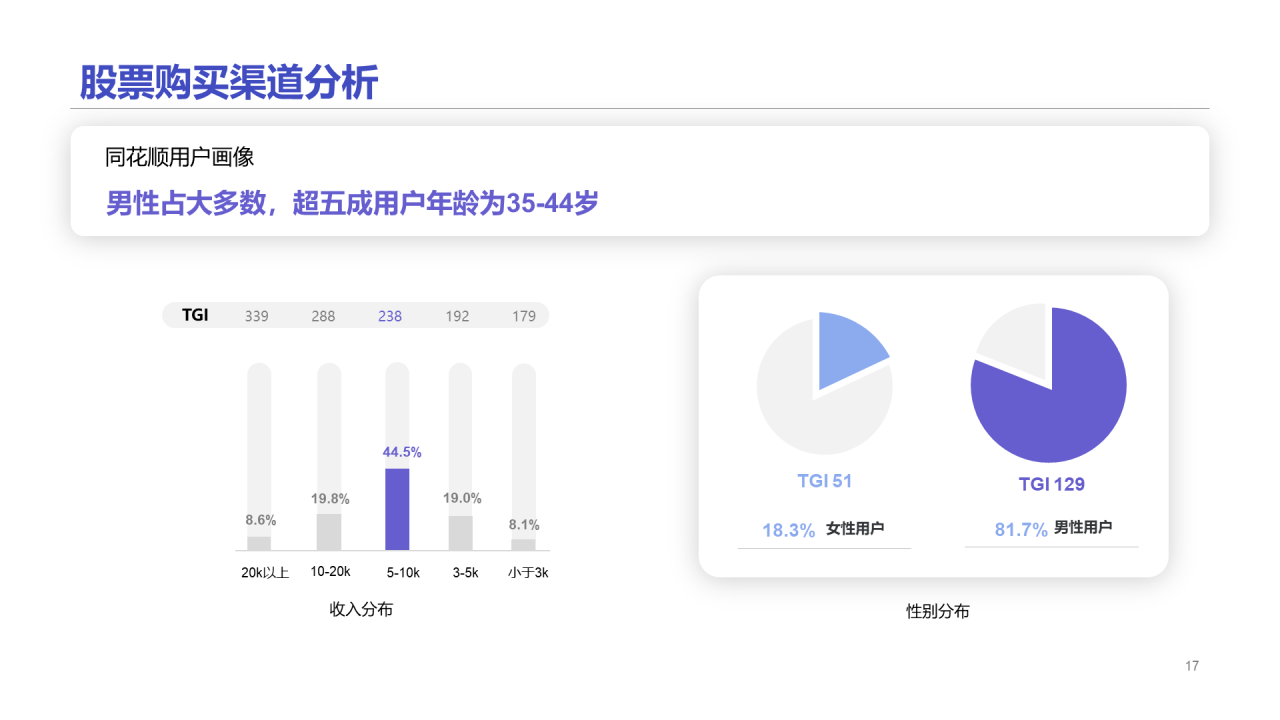Select the 44.5% data label

point(402,452)
